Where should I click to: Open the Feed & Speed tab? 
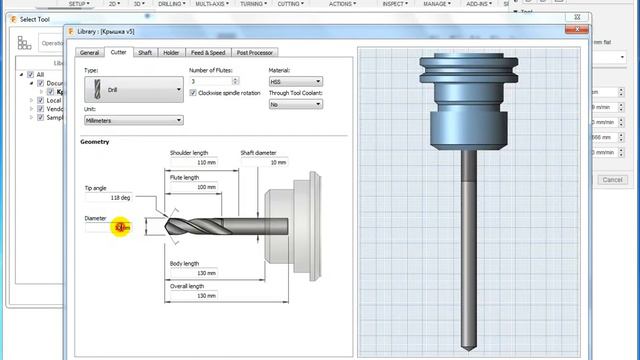208,53
